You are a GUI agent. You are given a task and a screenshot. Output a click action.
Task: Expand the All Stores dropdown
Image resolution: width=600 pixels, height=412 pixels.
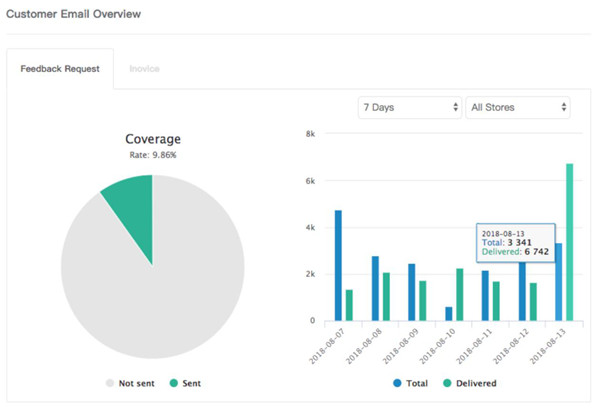(518, 106)
